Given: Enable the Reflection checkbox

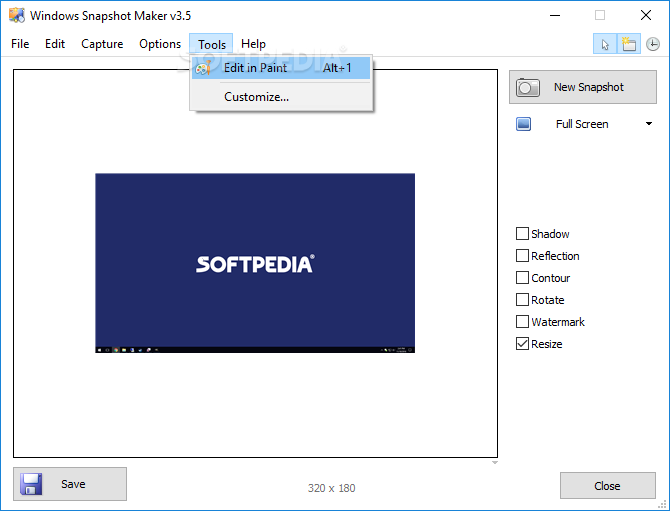Looking at the screenshot, I should 522,256.
